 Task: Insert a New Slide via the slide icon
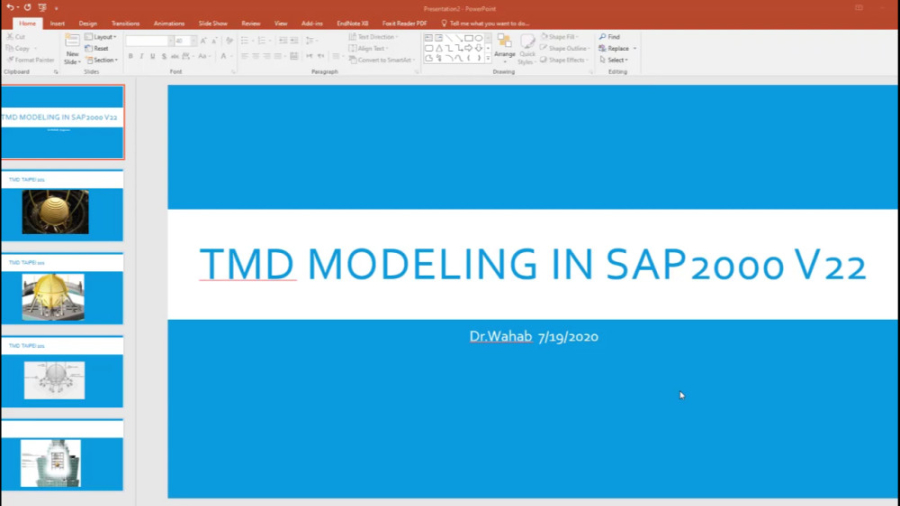[x=72, y=41]
